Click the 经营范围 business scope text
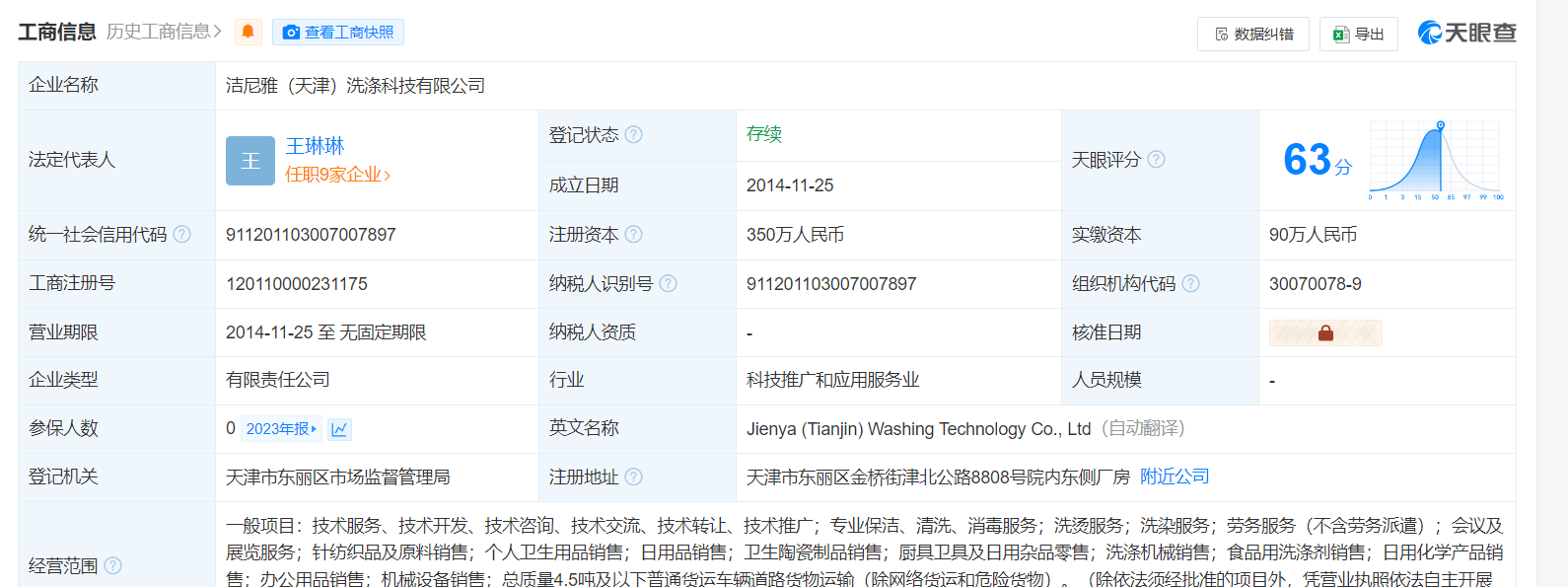Image resolution: width=1568 pixels, height=587 pixels. click(865, 552)
